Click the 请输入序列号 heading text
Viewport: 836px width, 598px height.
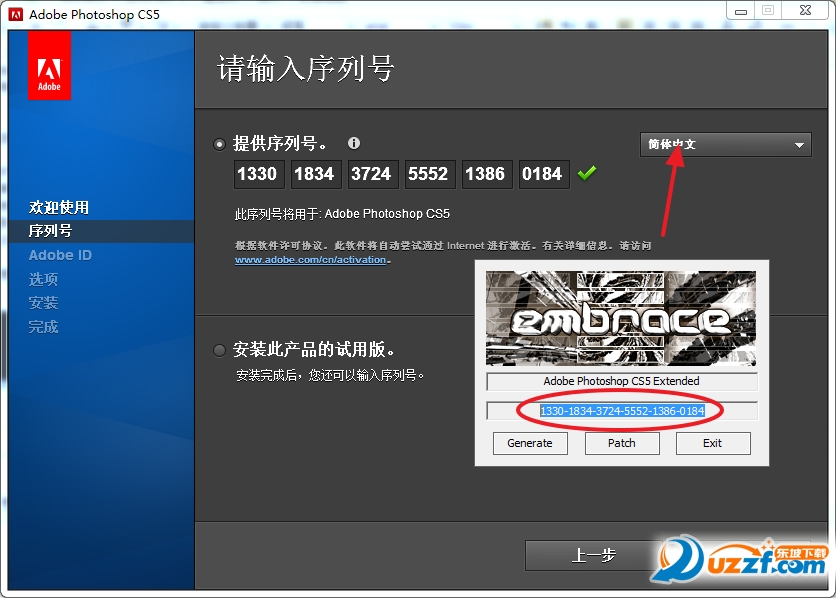pos(306,69)
